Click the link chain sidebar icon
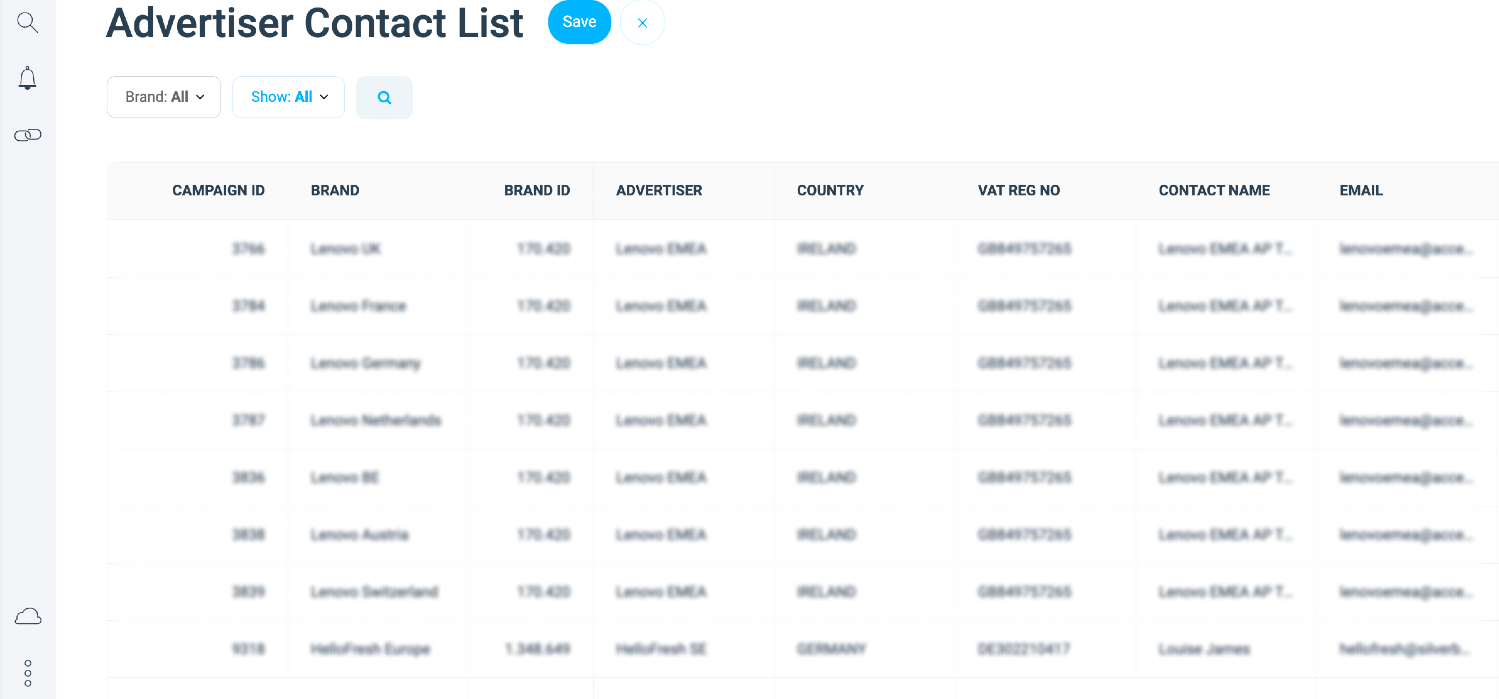 point(28,135)
